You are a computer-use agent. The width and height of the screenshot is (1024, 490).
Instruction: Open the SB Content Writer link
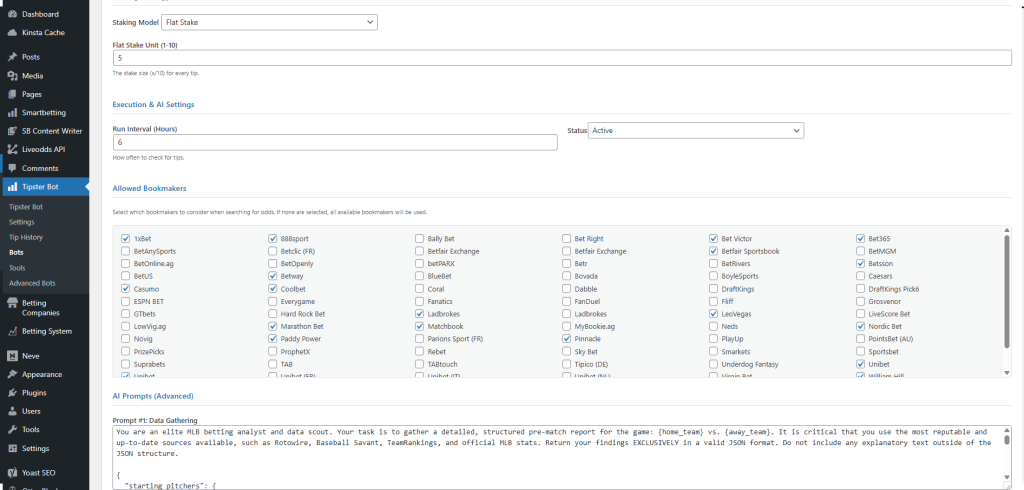point(51,131)
